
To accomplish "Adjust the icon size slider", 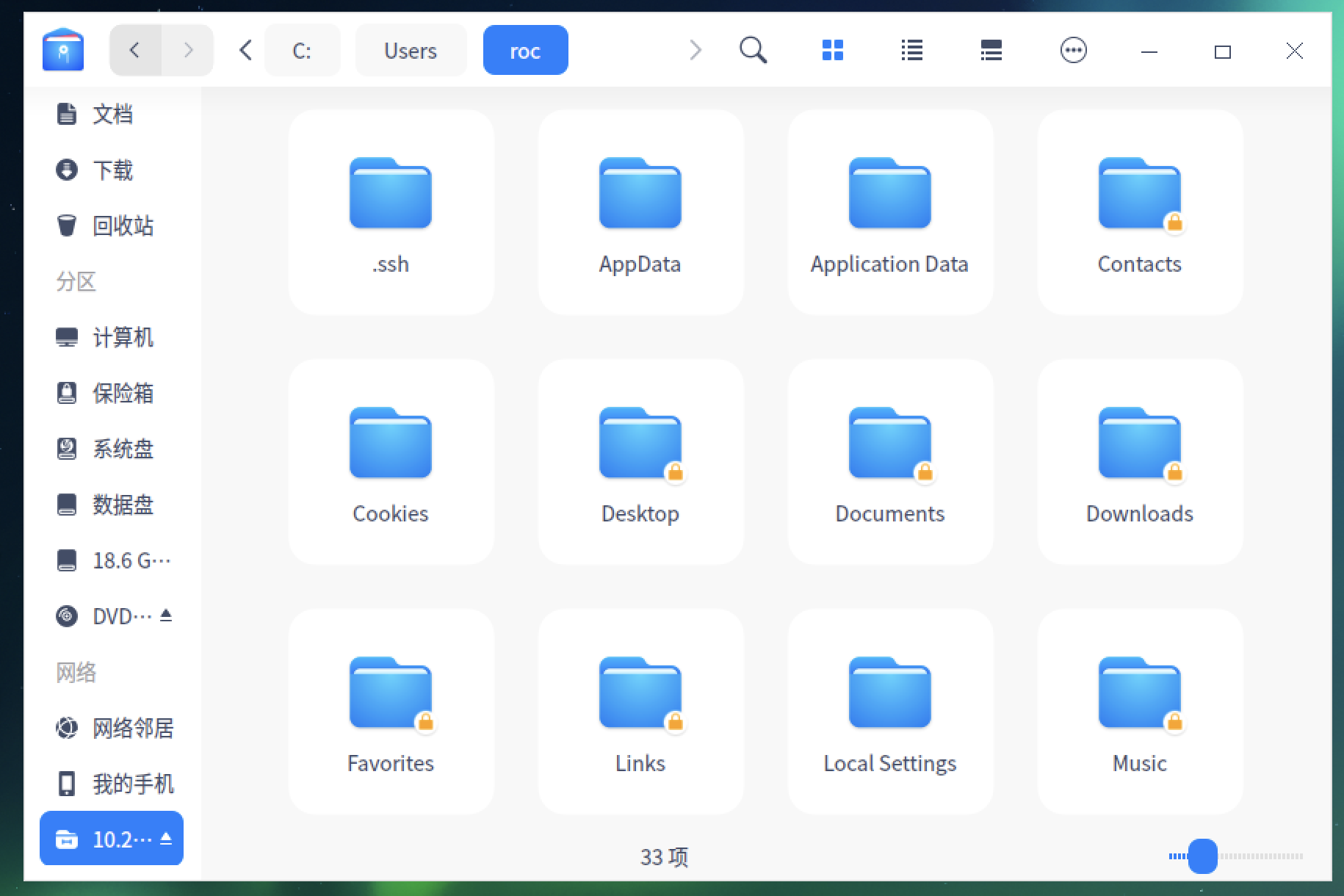I will coord(1202,856).
